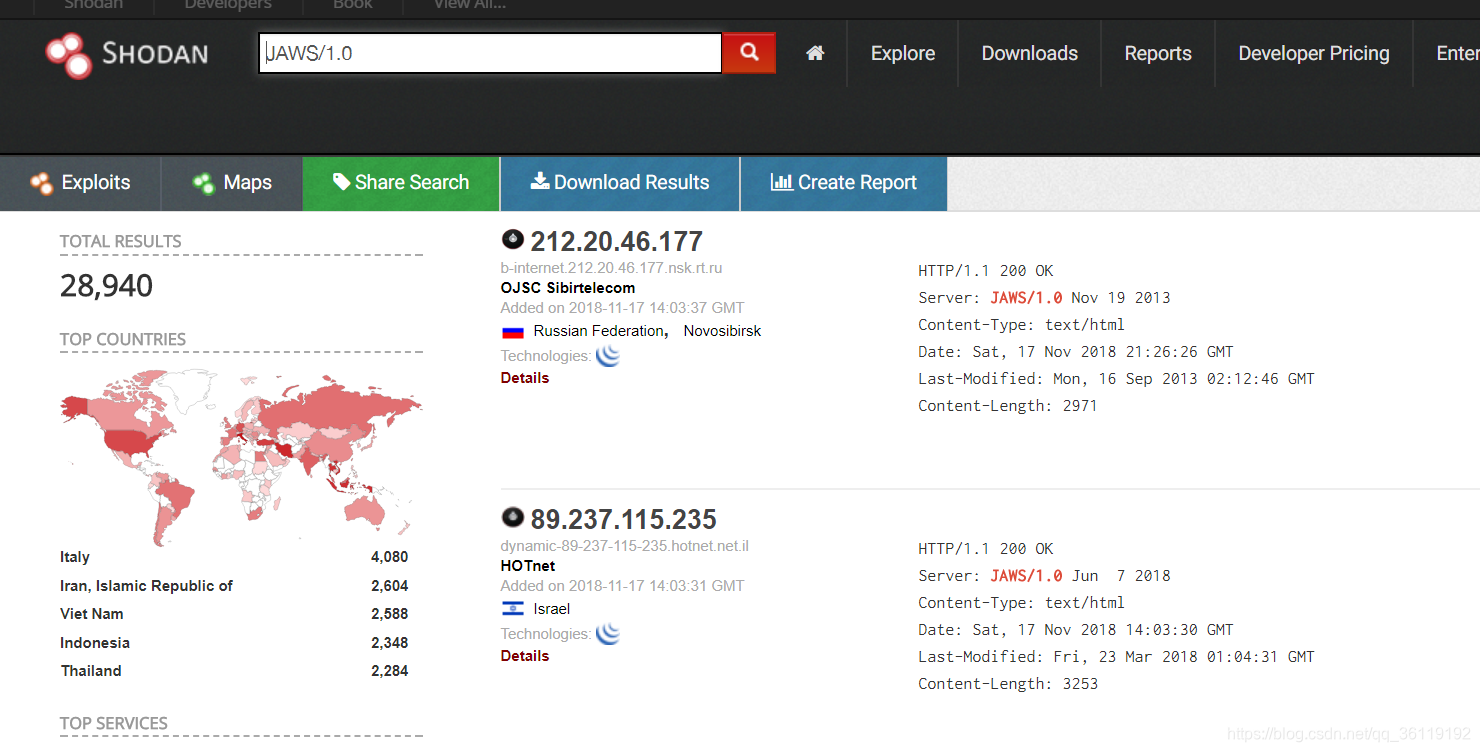The width and height of the screenshot is (1480, 752).
Task: Click the Novosibirsk city link
Action: tap(722, 331)
